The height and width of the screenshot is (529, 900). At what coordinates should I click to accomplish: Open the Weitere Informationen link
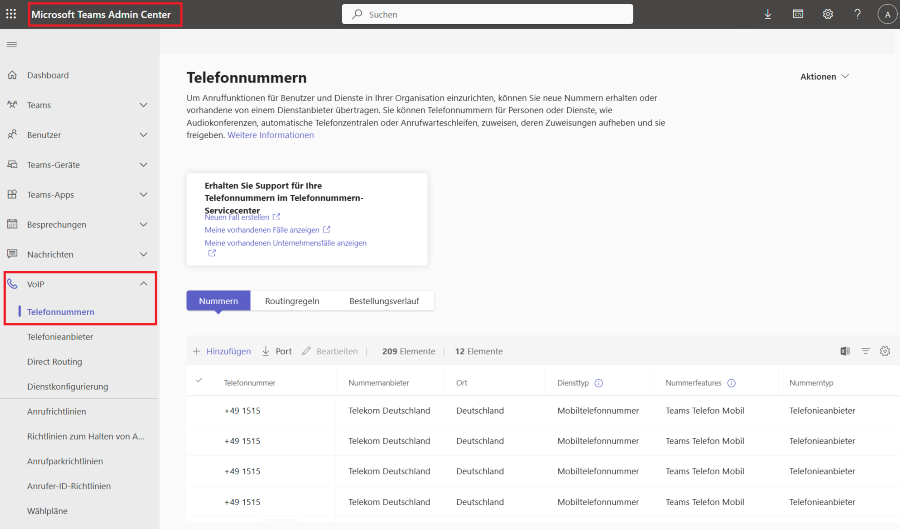(x=270, y=135)
